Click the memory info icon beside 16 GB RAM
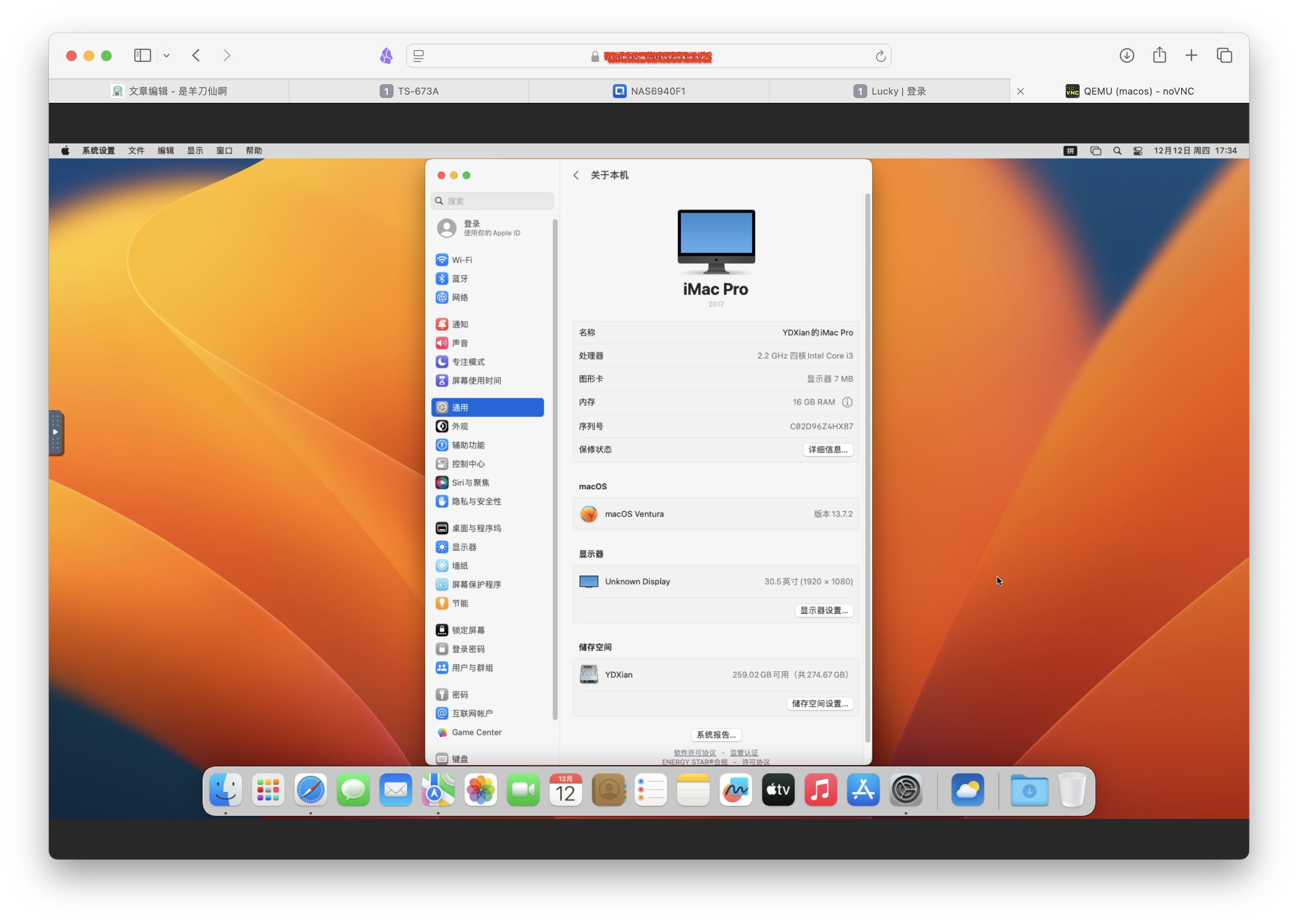The height and width of the screenshot is (924, 1298). [847, 402]
